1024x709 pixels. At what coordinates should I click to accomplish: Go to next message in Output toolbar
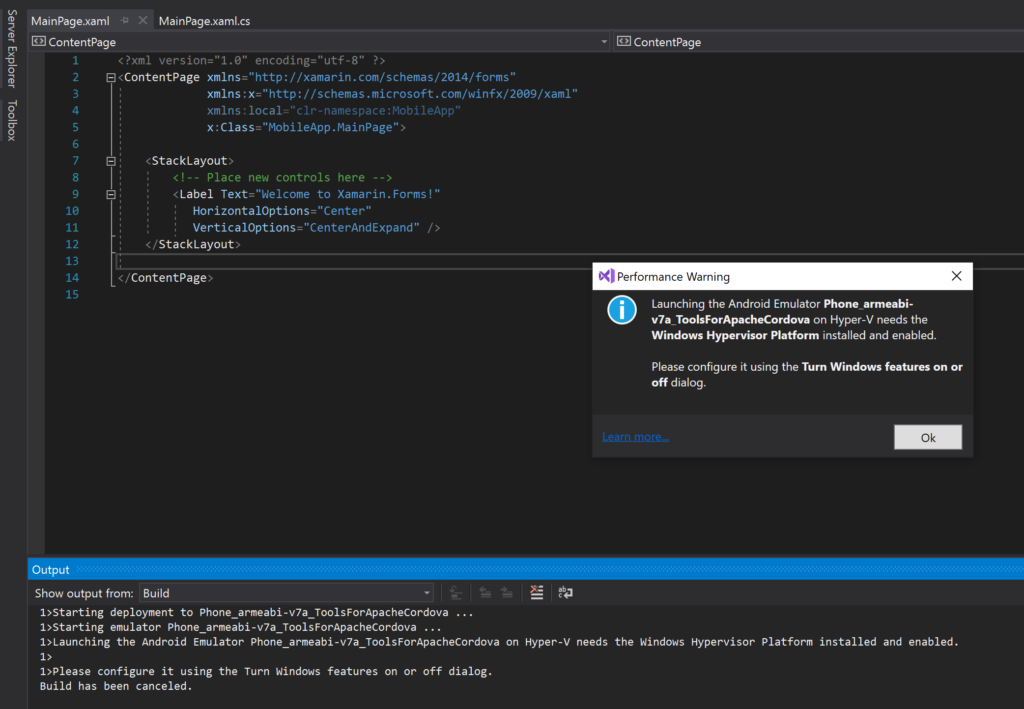pos(506,592)
